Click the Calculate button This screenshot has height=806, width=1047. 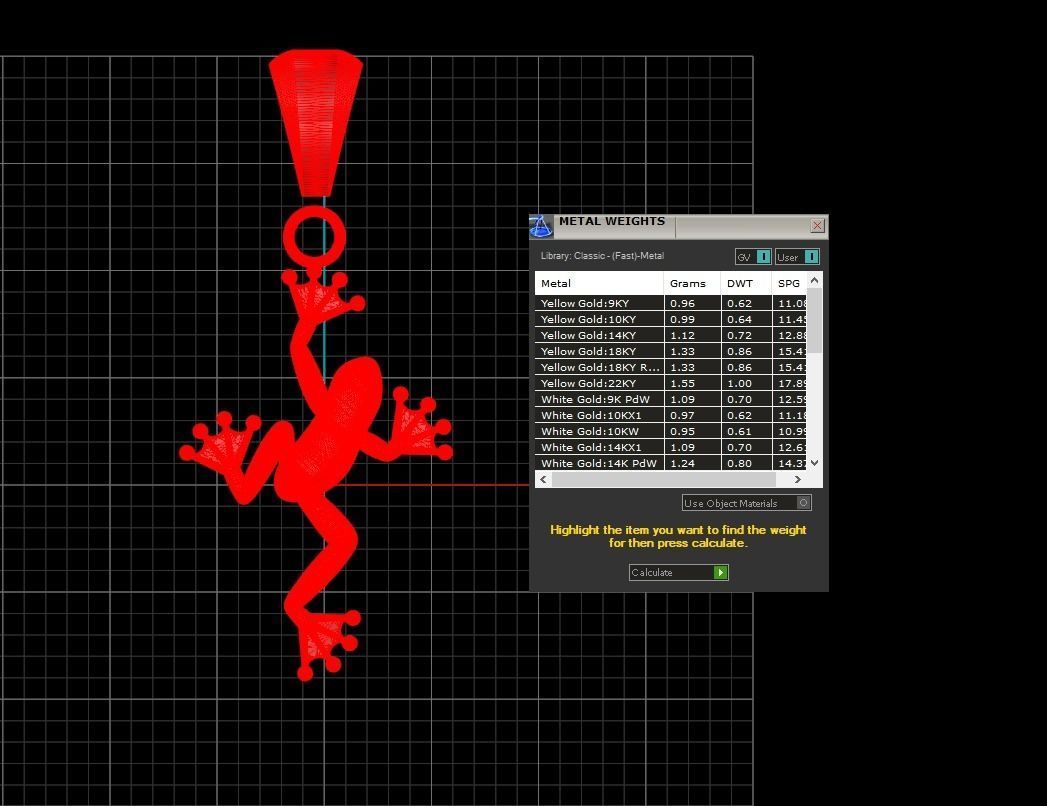678,572
